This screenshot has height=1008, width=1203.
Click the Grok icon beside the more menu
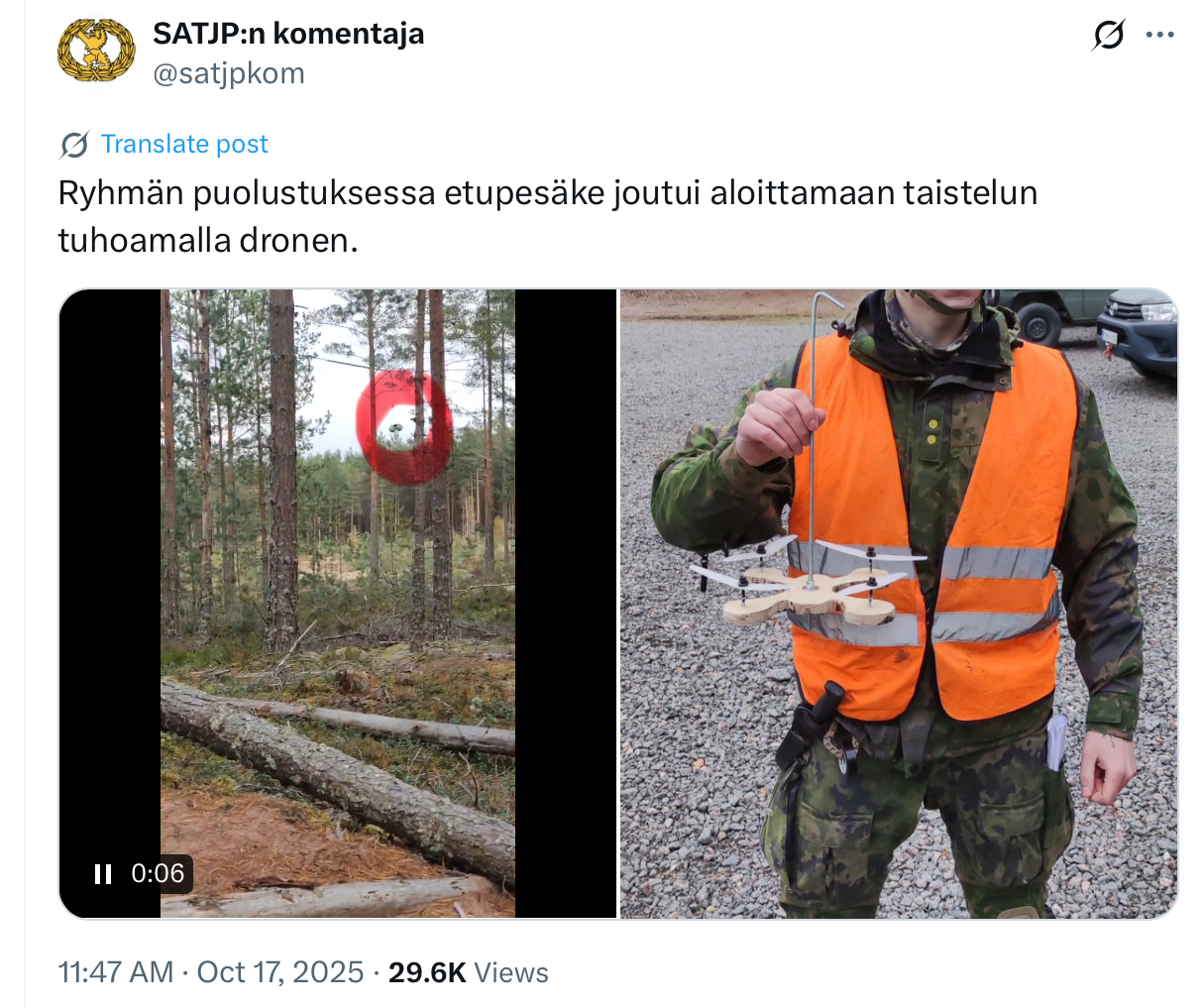point(1109,36)
